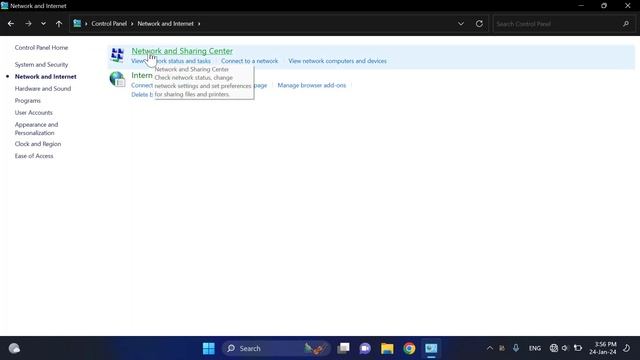
Task: Click the Internet Options globe icon
Action: (117, 79)
